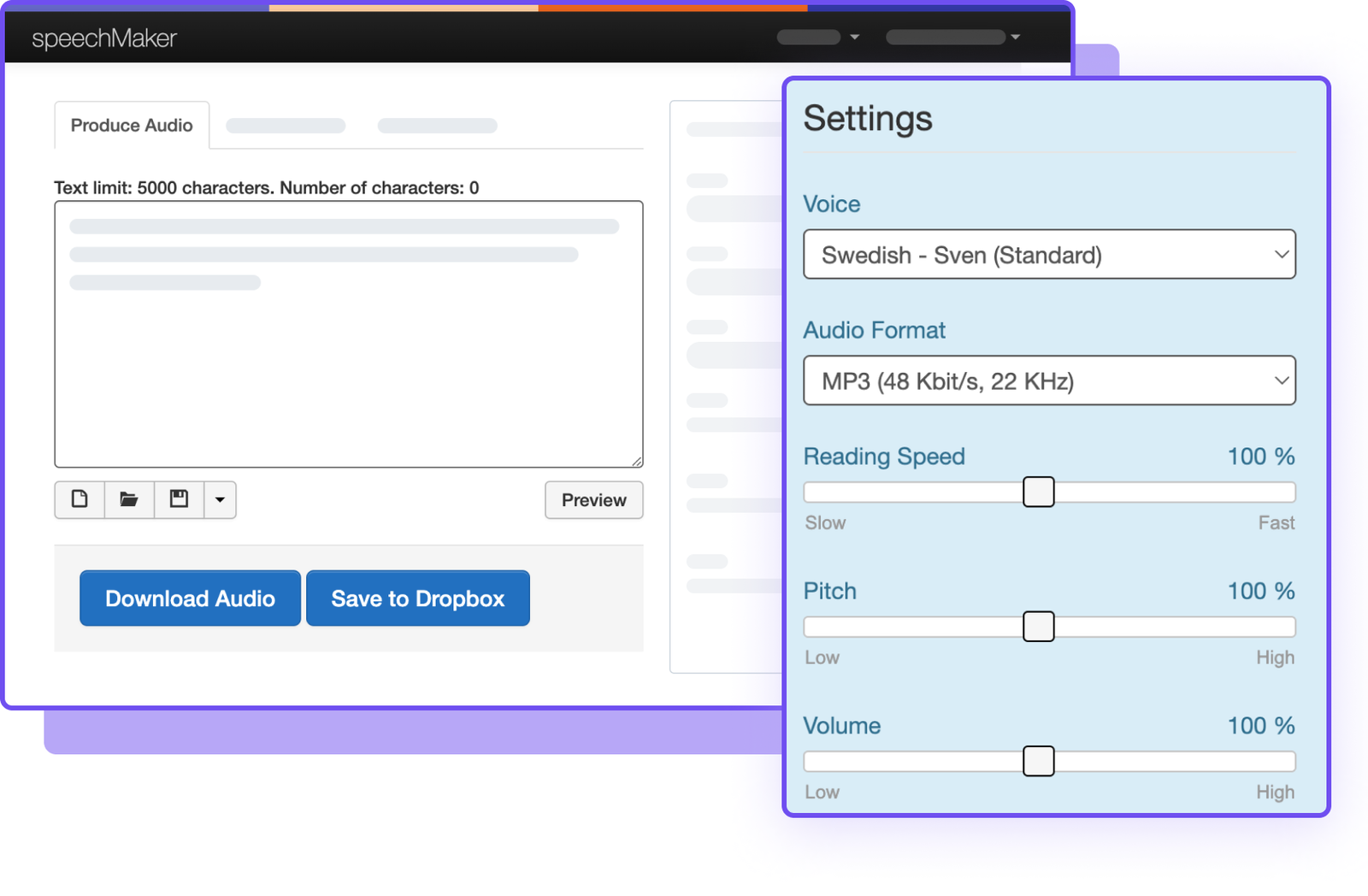Screen dimensions: 1368x896
Task: Click the text area resize handle
Action: coord(637,462)
